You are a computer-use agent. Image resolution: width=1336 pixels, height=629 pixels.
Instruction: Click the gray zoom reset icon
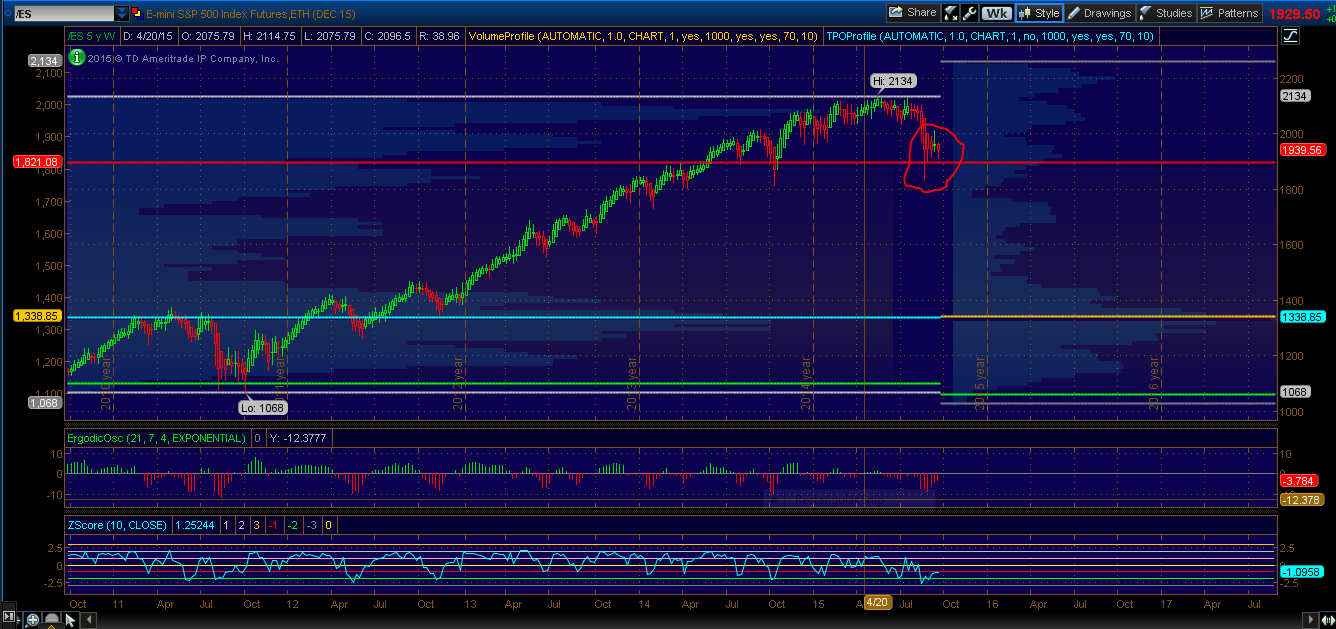[52, 619]
